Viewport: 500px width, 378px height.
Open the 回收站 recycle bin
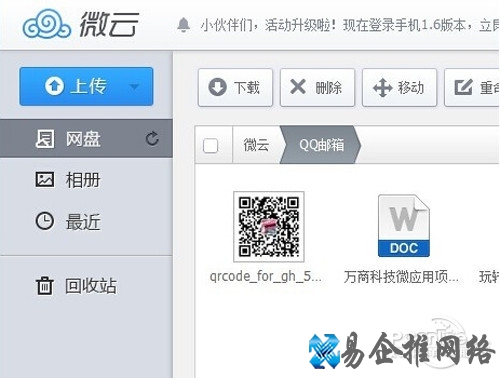point(86,286)
